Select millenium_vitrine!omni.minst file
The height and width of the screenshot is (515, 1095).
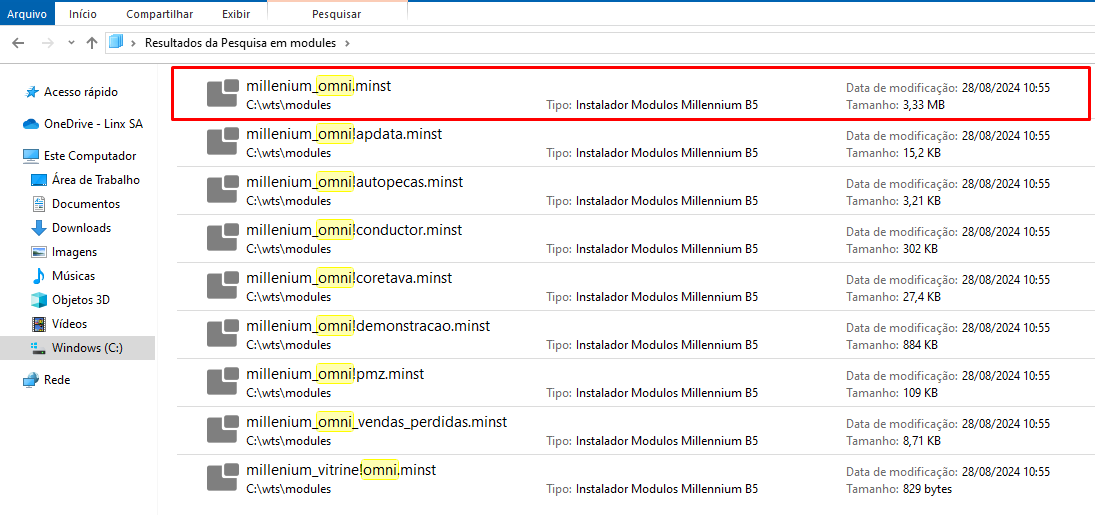(x=341, y=470)
